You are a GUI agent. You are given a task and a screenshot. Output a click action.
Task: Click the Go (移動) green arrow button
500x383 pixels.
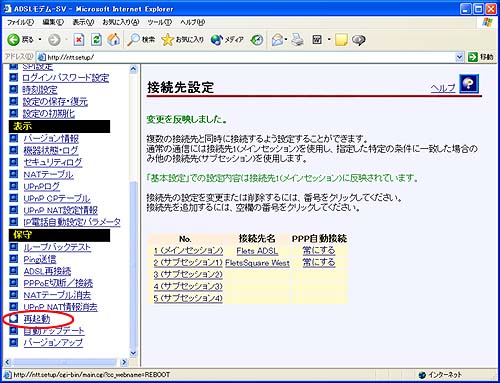click(480, 57)
